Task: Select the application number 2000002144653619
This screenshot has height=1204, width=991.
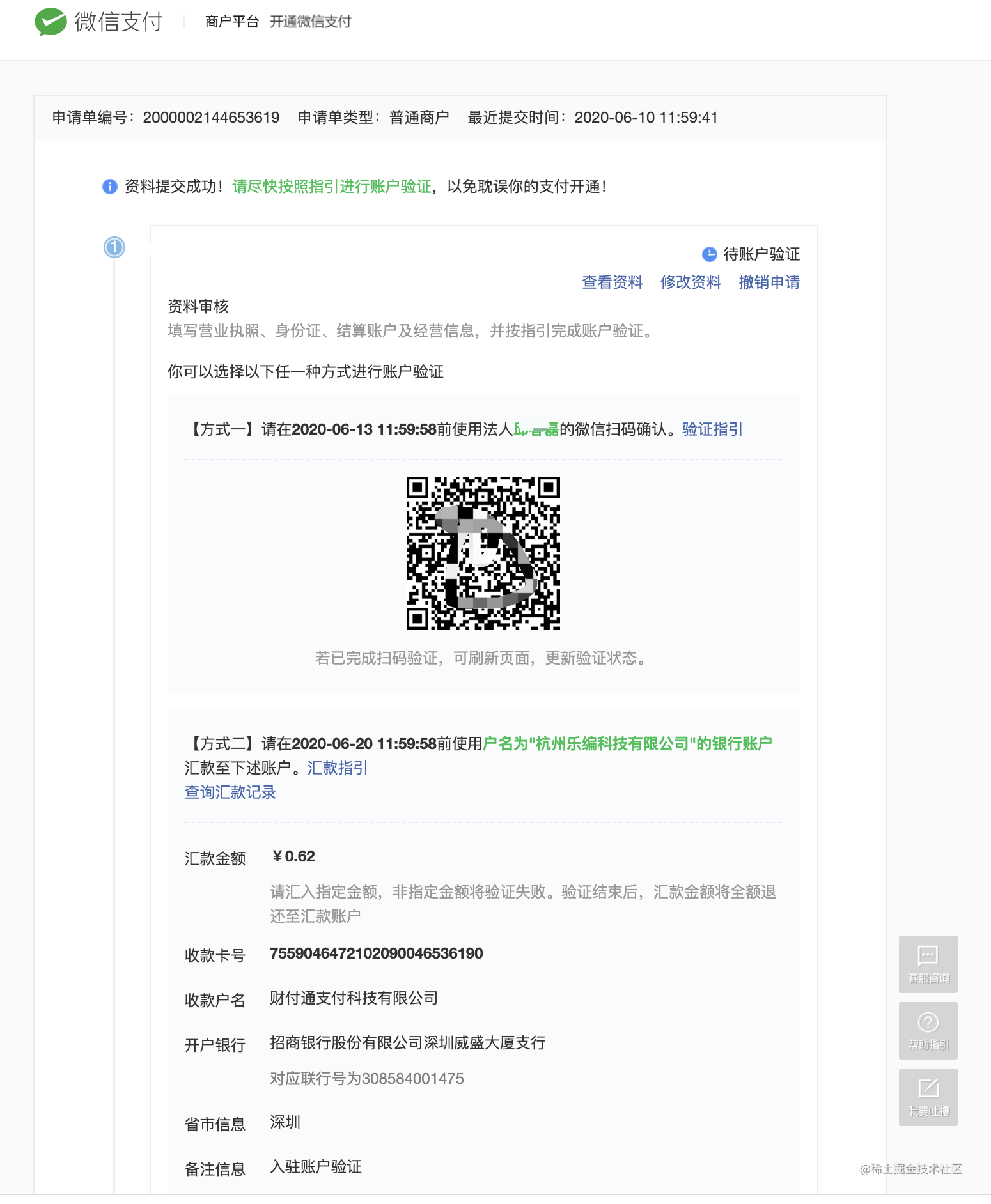Action: tap(211, 118)
